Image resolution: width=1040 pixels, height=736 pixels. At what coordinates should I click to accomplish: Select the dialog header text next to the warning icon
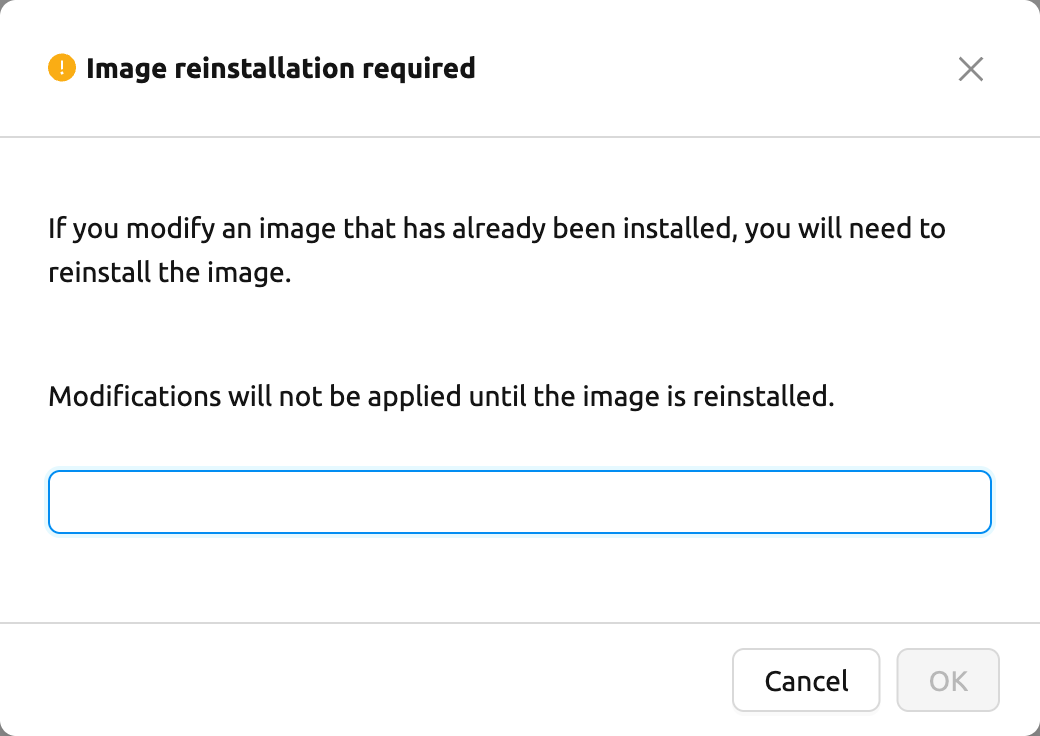click(281, 68)
